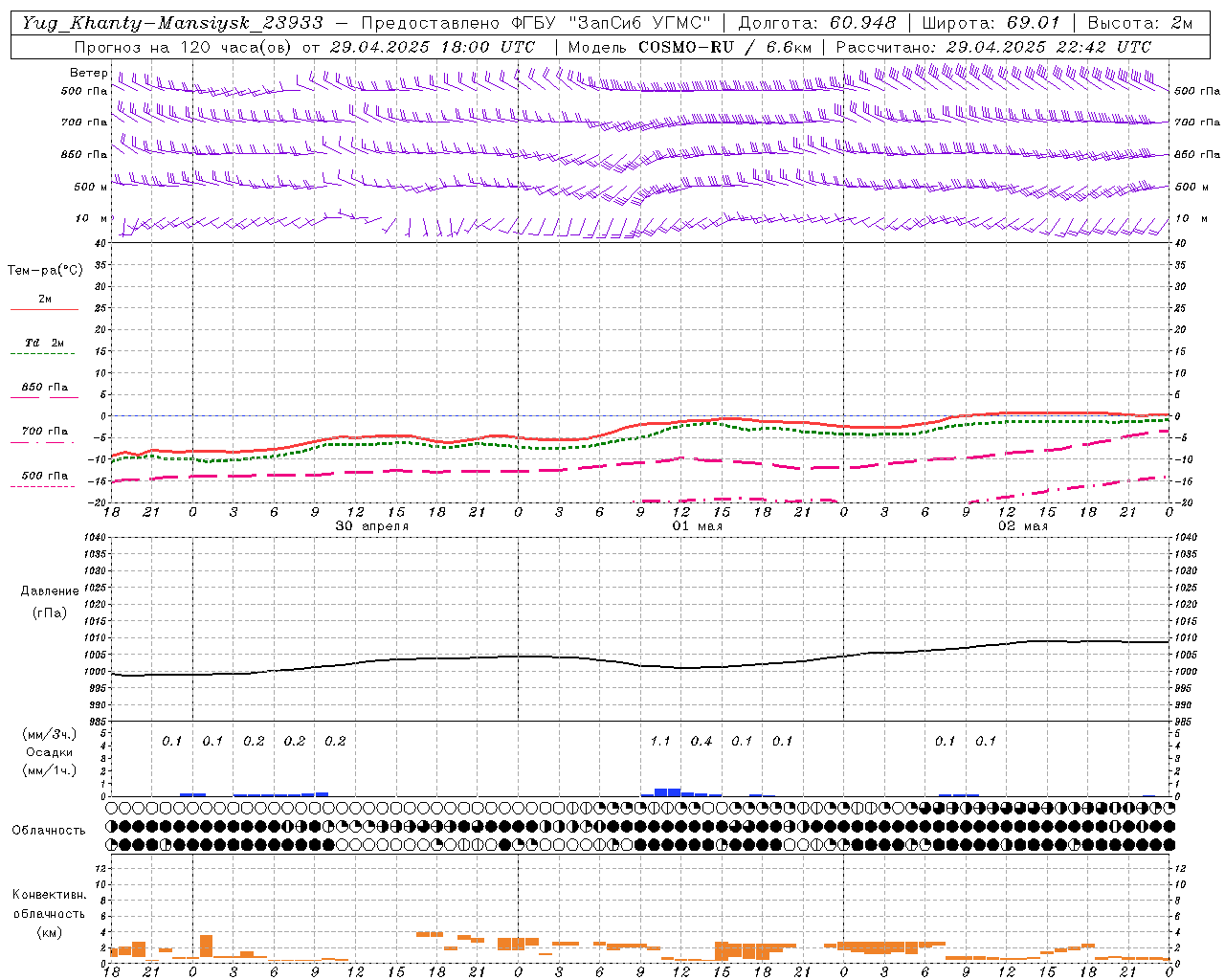This screenshot has width=1225, height=980.
Task: Click the 700 гПа temperature legend label
Action: (x=45, y=432)
